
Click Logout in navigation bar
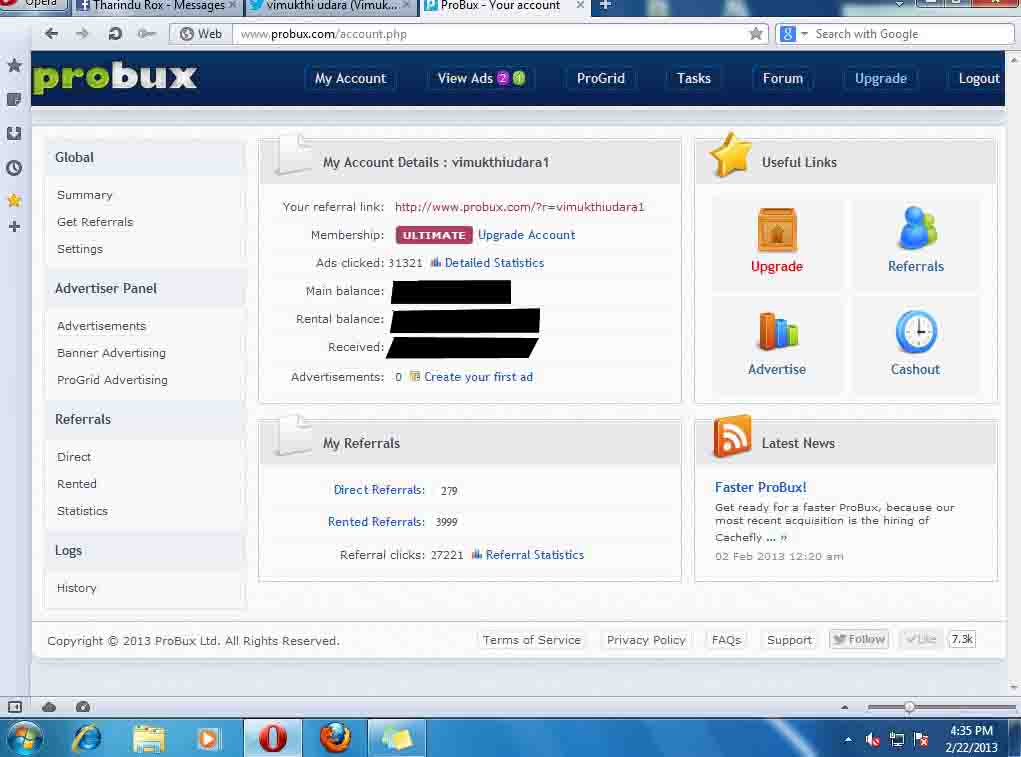(x=978, y=78)
